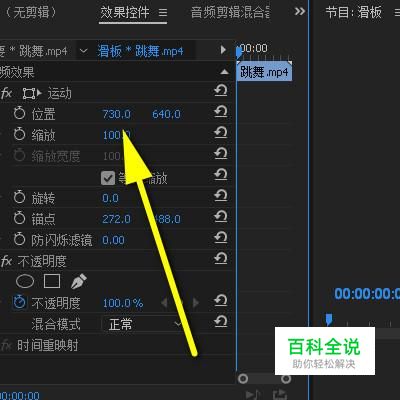
Task: Toggle animation stopwatch for 锚点
Action: point(19,218)
